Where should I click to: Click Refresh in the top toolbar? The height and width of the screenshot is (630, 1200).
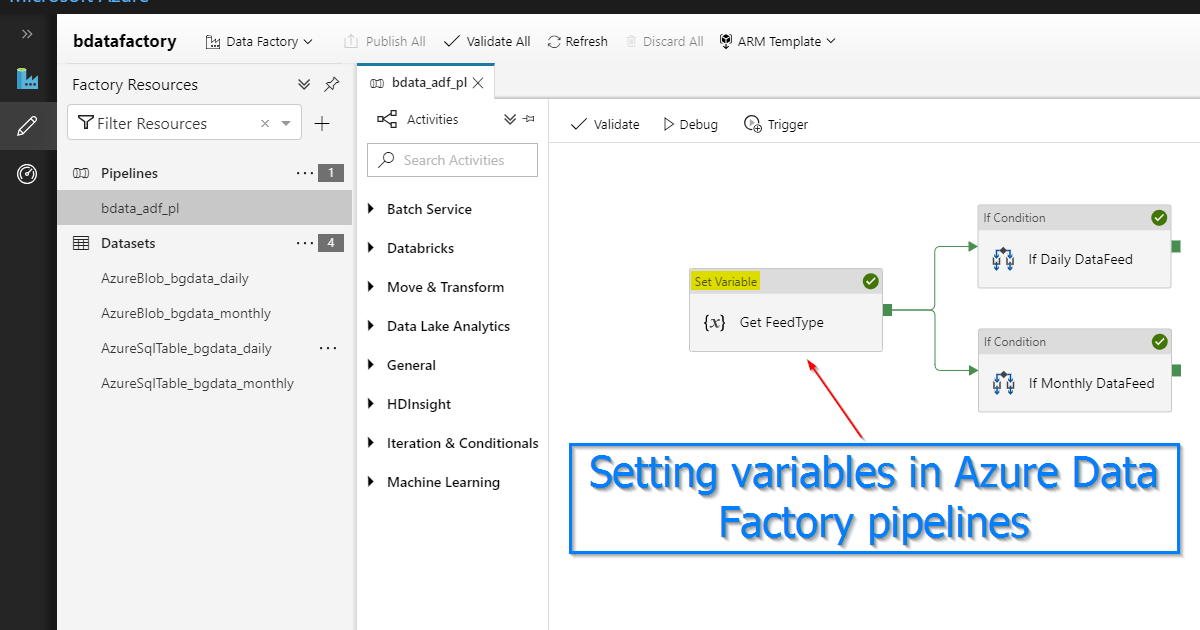point(577,41)
